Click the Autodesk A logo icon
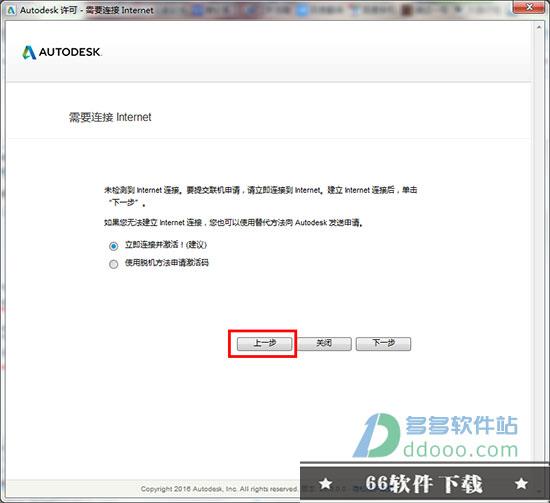Screen dimensions: 550x503 click(29, 53)
